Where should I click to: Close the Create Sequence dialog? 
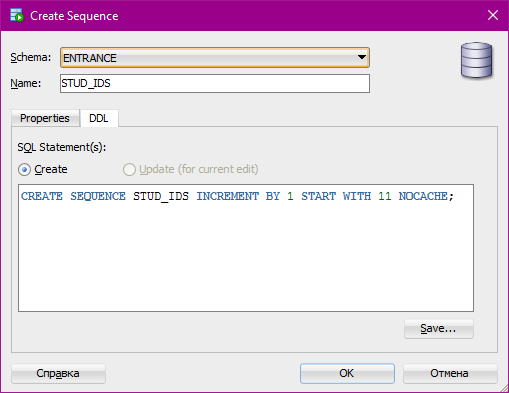[x=493, y=15]
